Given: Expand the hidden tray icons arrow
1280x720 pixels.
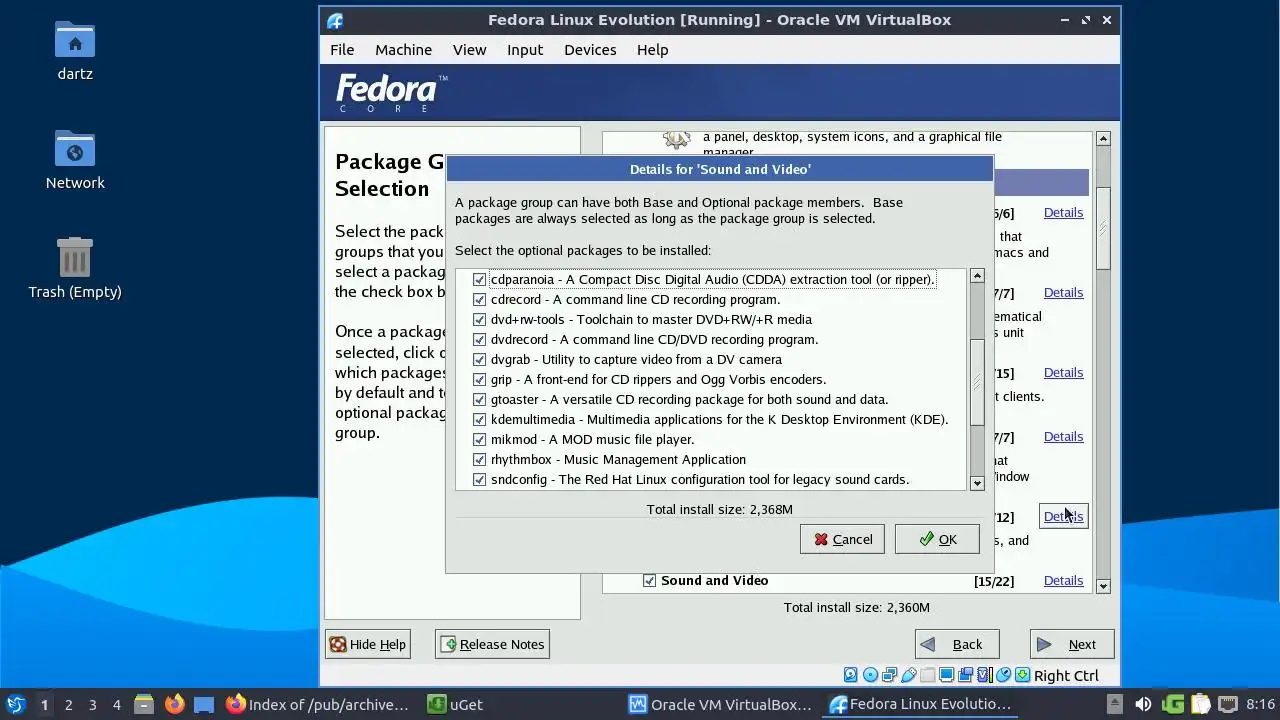Looking at the screenshot, I should 1115,704.
